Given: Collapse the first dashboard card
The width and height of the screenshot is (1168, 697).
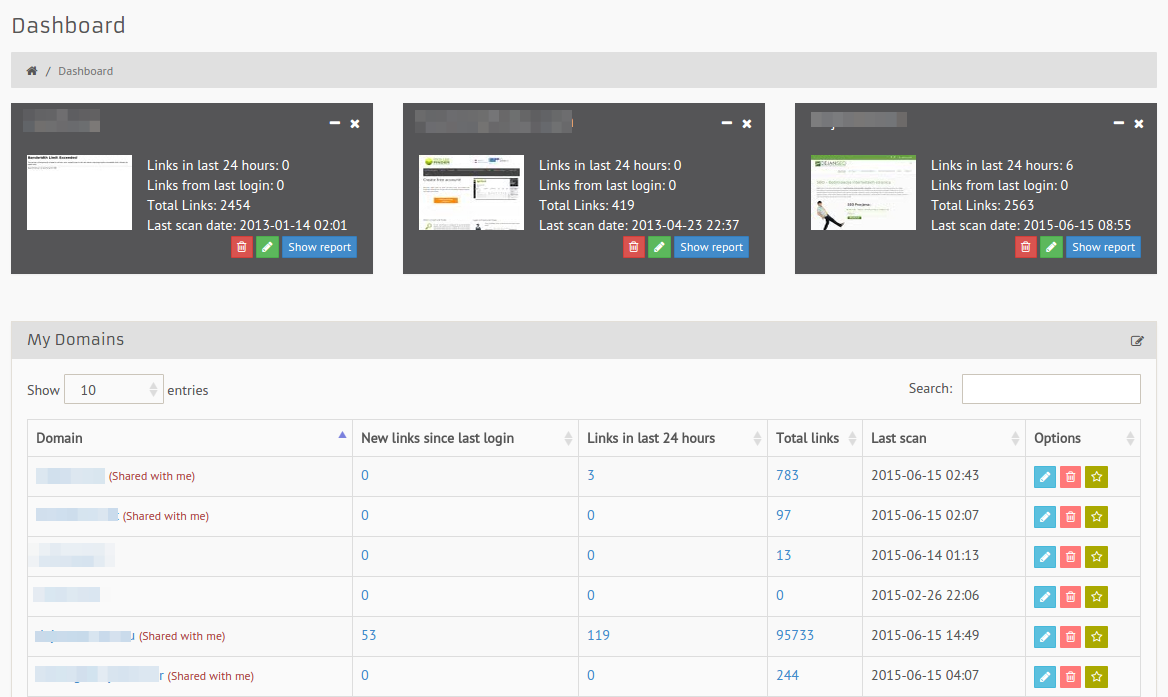Looking at the screenshot, I should [x=335, y=123].
